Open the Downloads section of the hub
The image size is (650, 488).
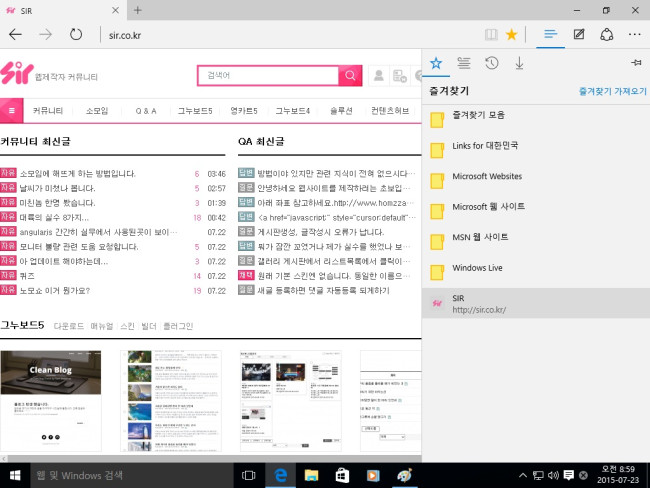click(x=519, y=63)
